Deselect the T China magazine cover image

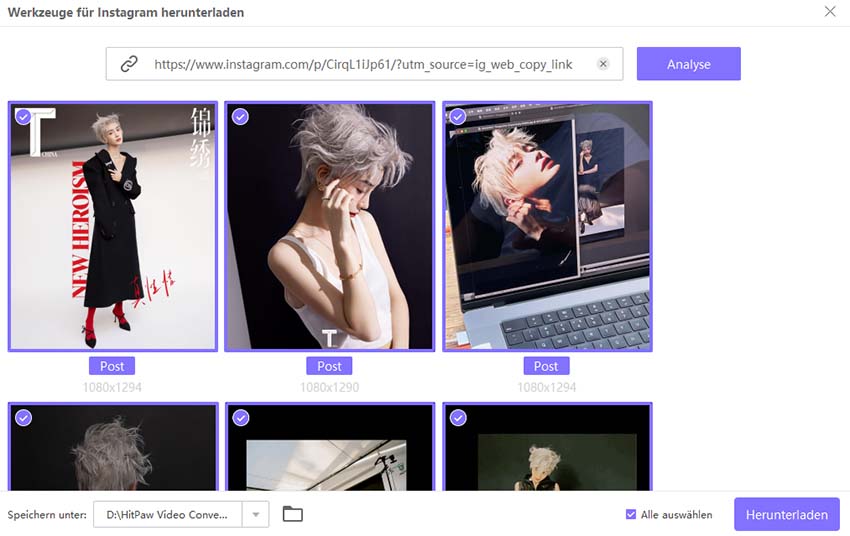coord(23,117)
